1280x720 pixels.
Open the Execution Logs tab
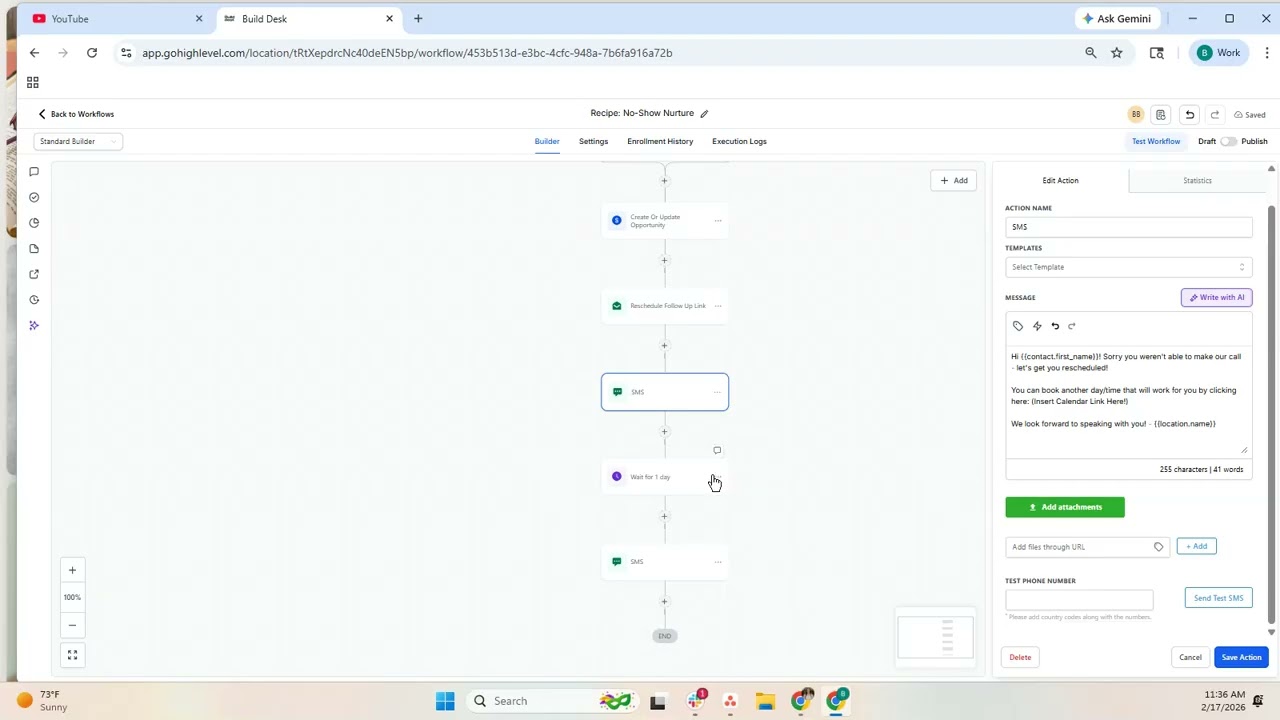739,141
